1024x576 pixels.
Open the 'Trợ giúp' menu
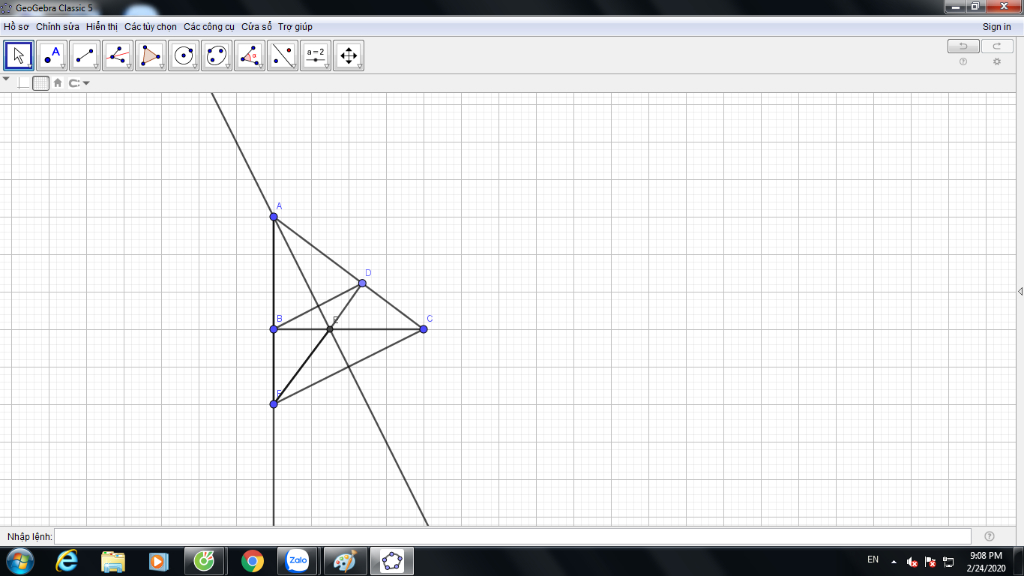click(x=295, y=27)
